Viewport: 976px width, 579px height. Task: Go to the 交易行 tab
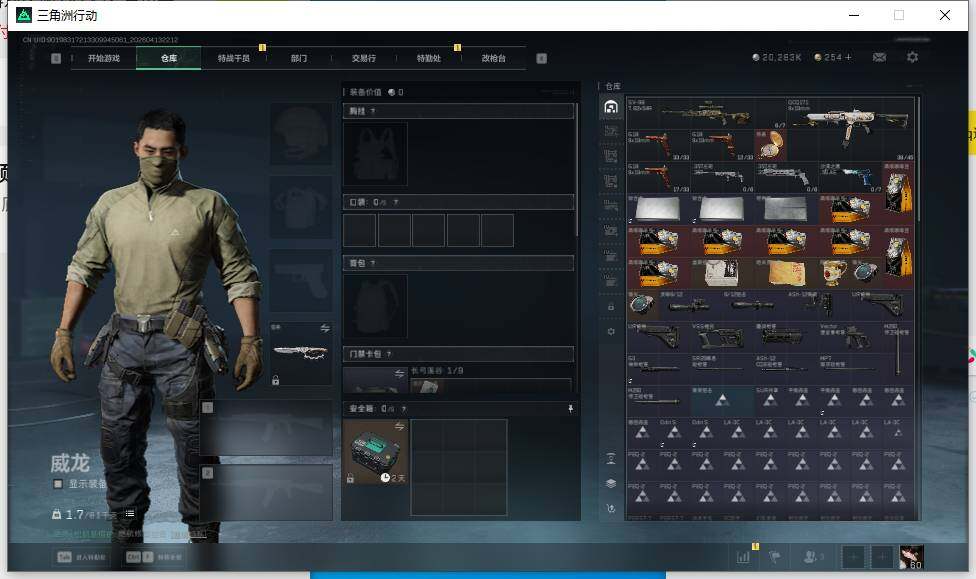(x=364, y=59)
